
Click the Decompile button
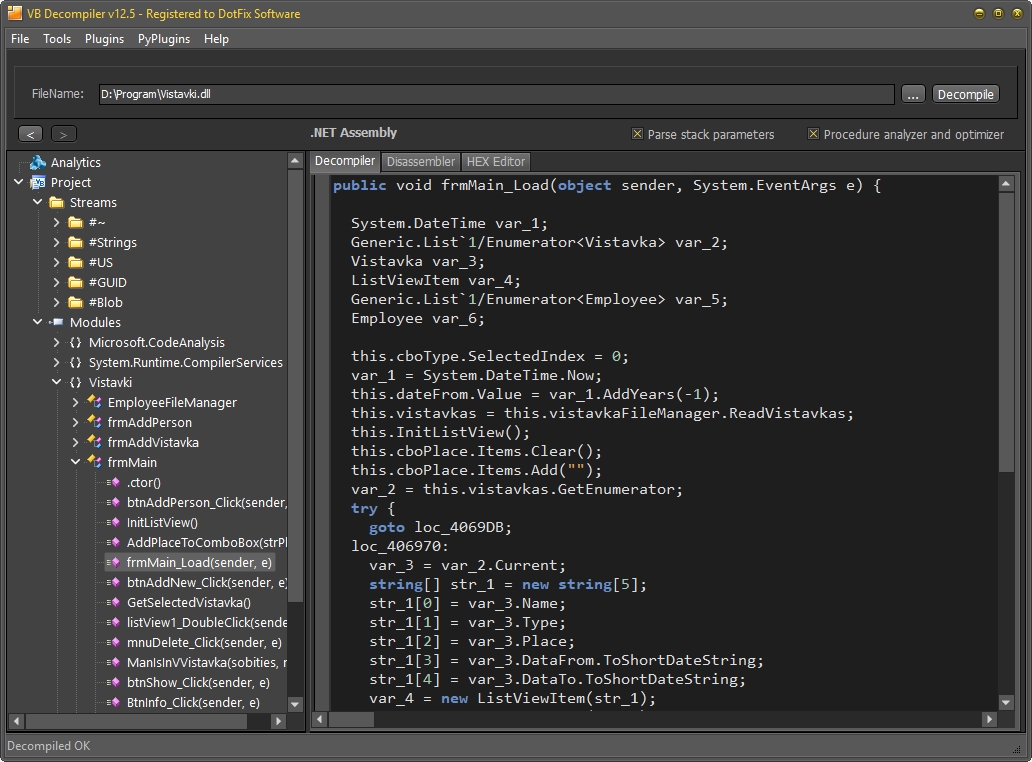coord(966,94)
